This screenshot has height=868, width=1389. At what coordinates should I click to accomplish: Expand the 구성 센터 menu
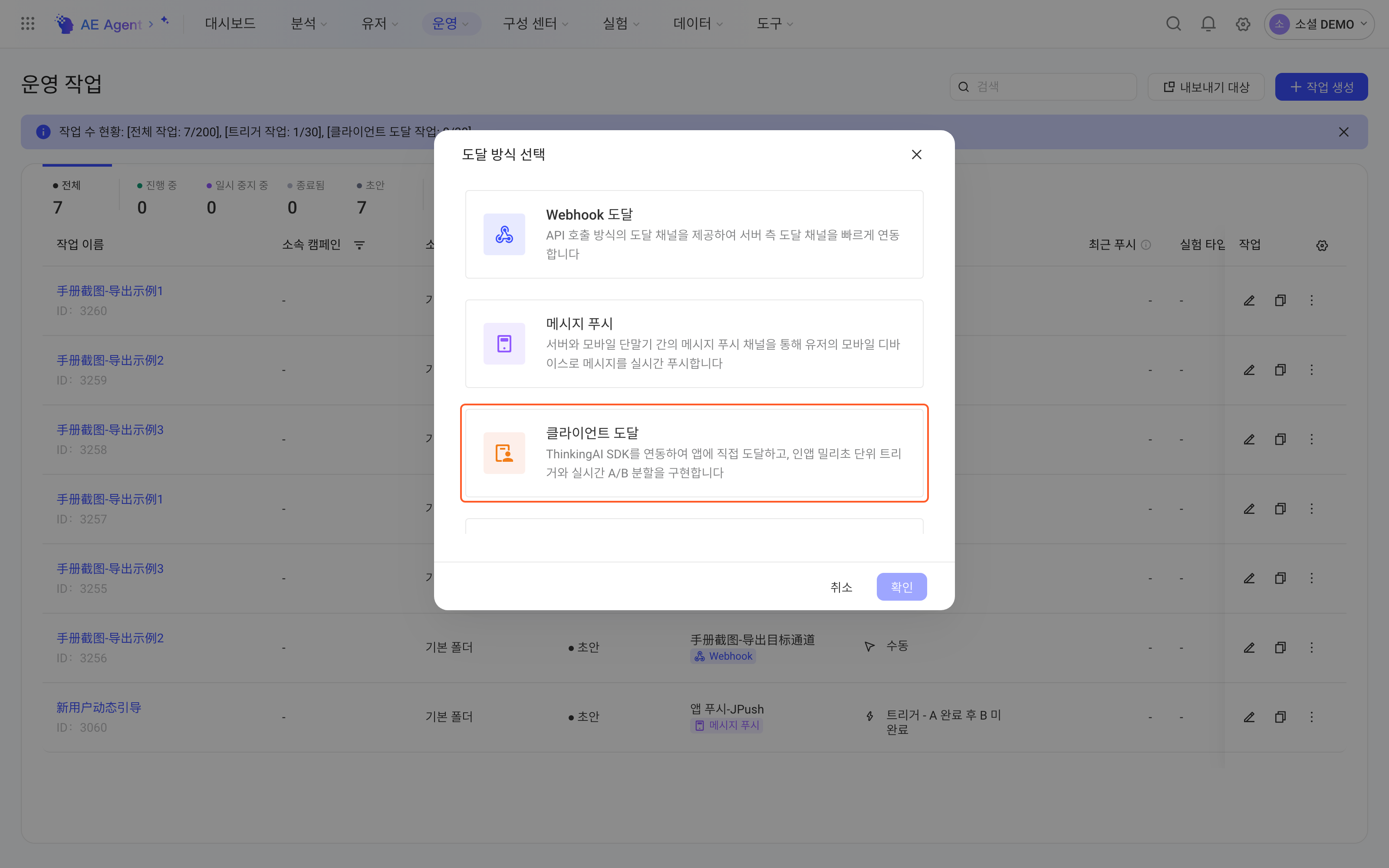[536, 23]
